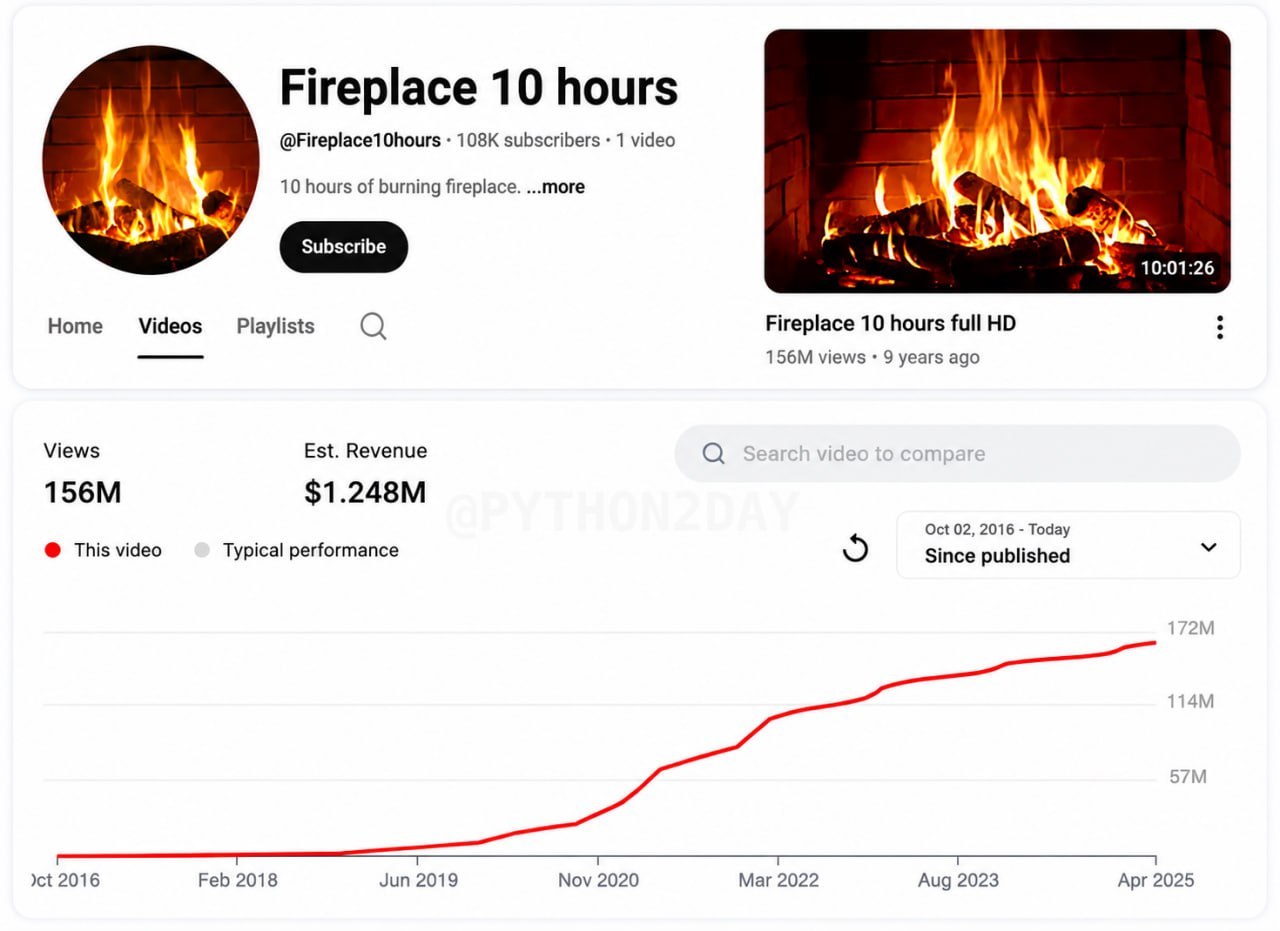The width and height of the screenshot is (1280, 931).
Task: Click the Fireplace channel avatar picture
Action: coord(151,160)
